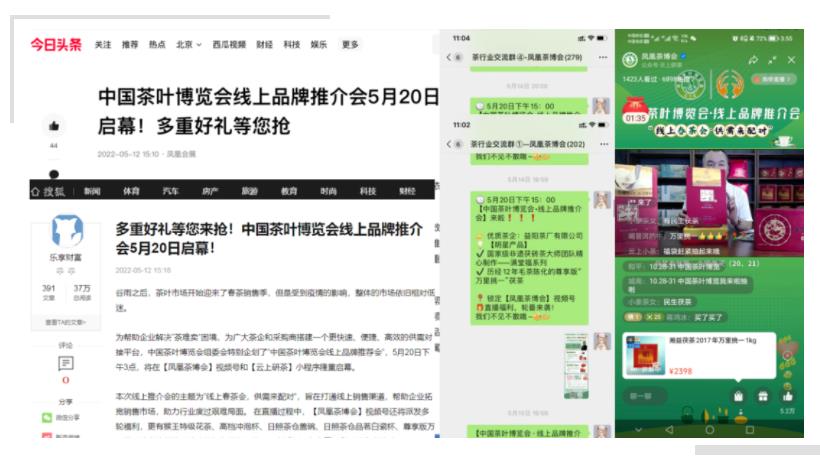Open 凤凰茶博会 channel avatar in livestream

tap(630, 60)
